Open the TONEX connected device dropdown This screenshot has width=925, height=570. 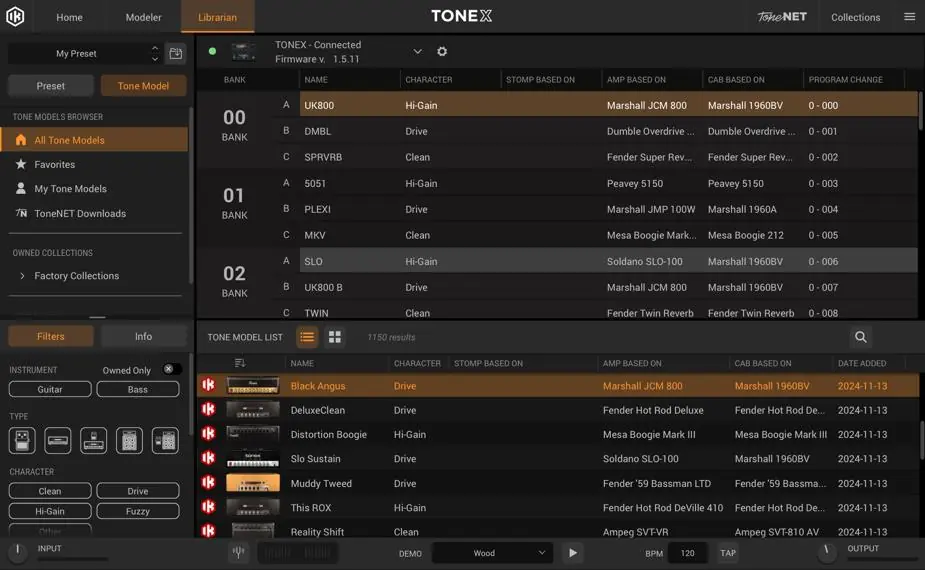pos(417,51)
